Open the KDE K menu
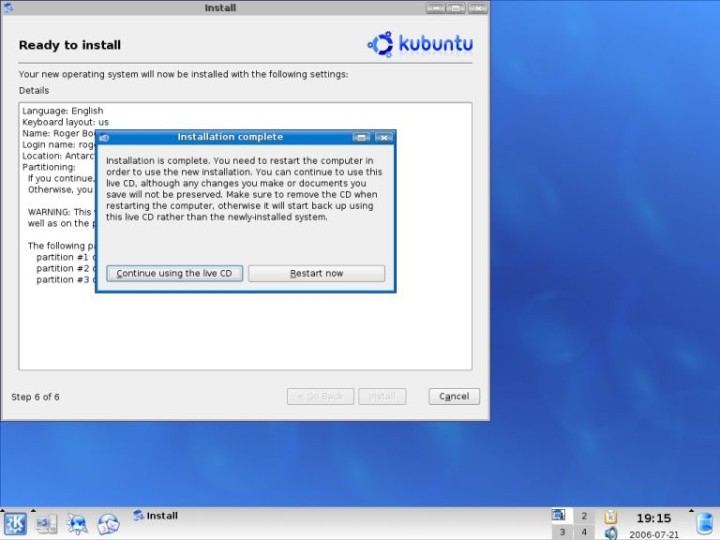 click(x=15, y=523)
